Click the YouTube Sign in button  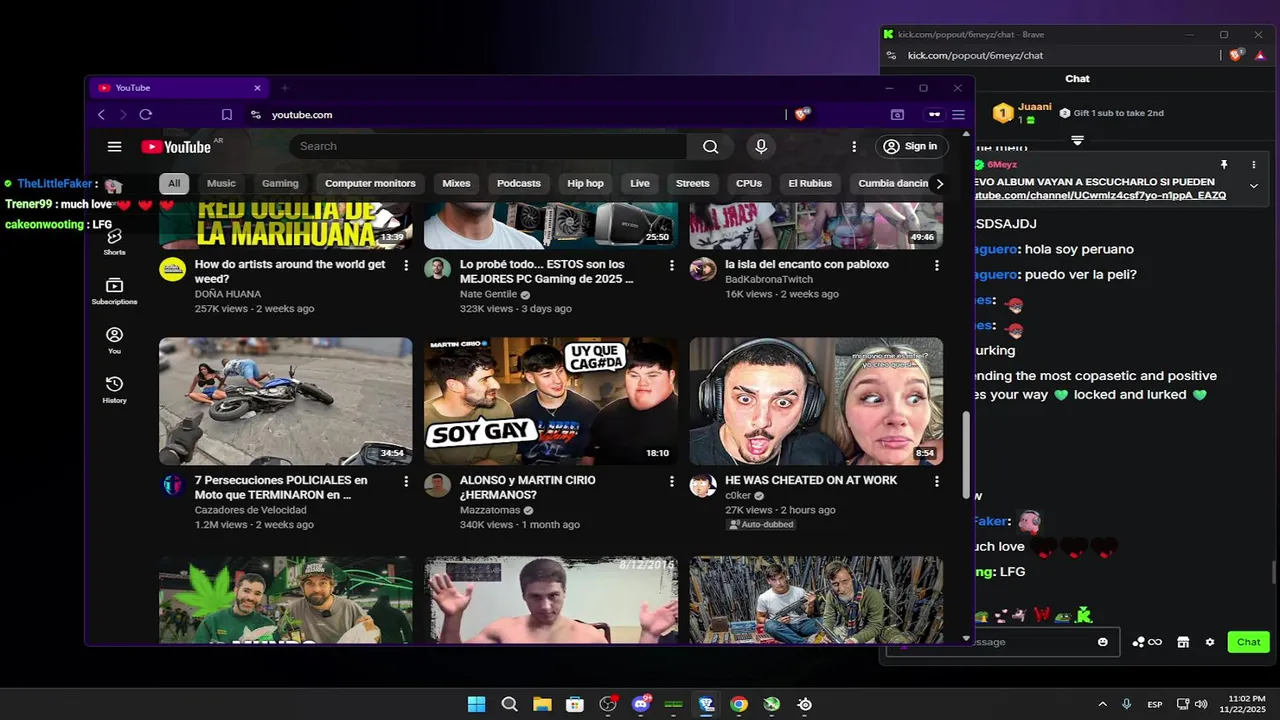click(x=911, y=146)
